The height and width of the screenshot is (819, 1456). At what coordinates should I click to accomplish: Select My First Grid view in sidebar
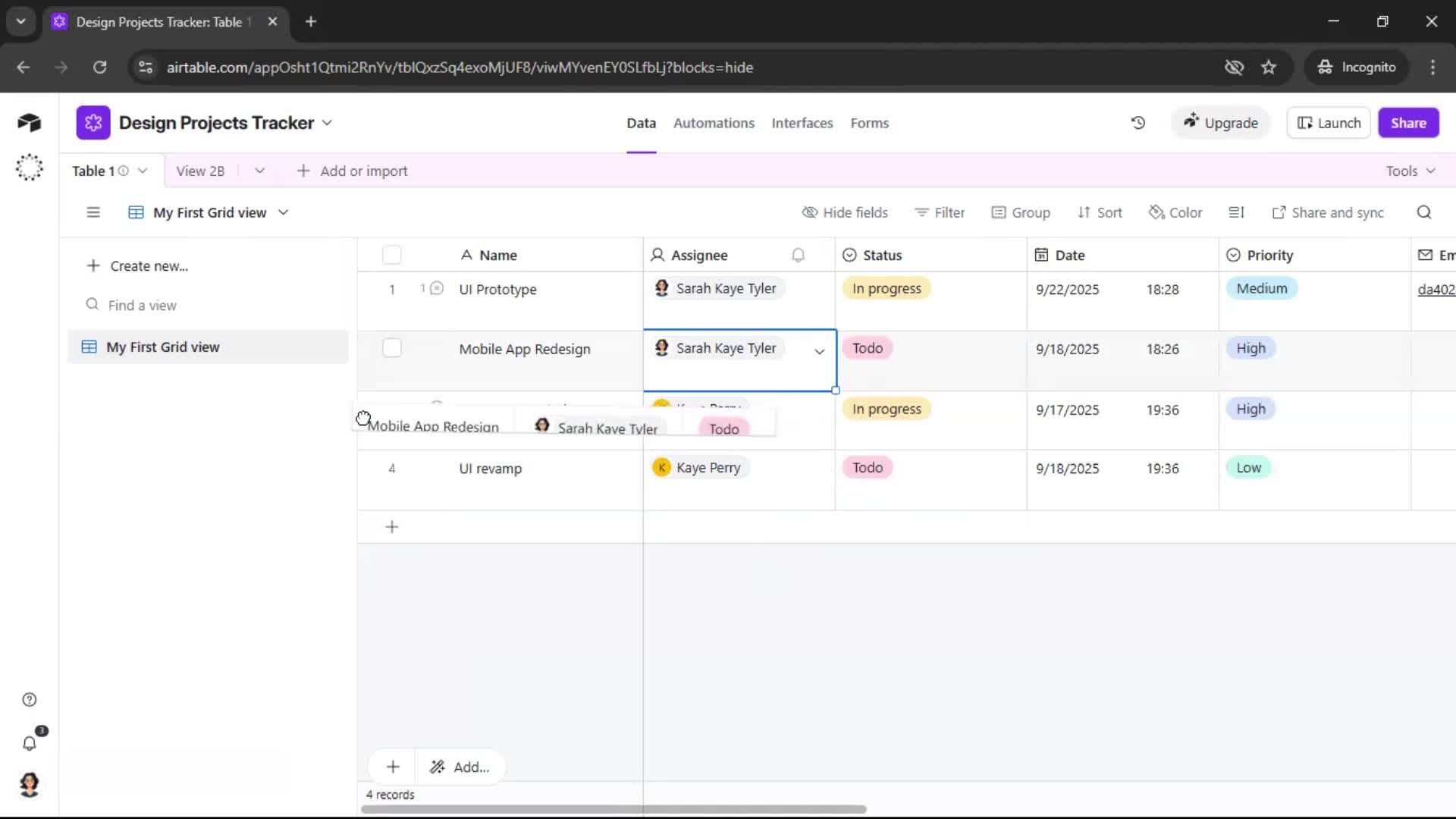208,347
